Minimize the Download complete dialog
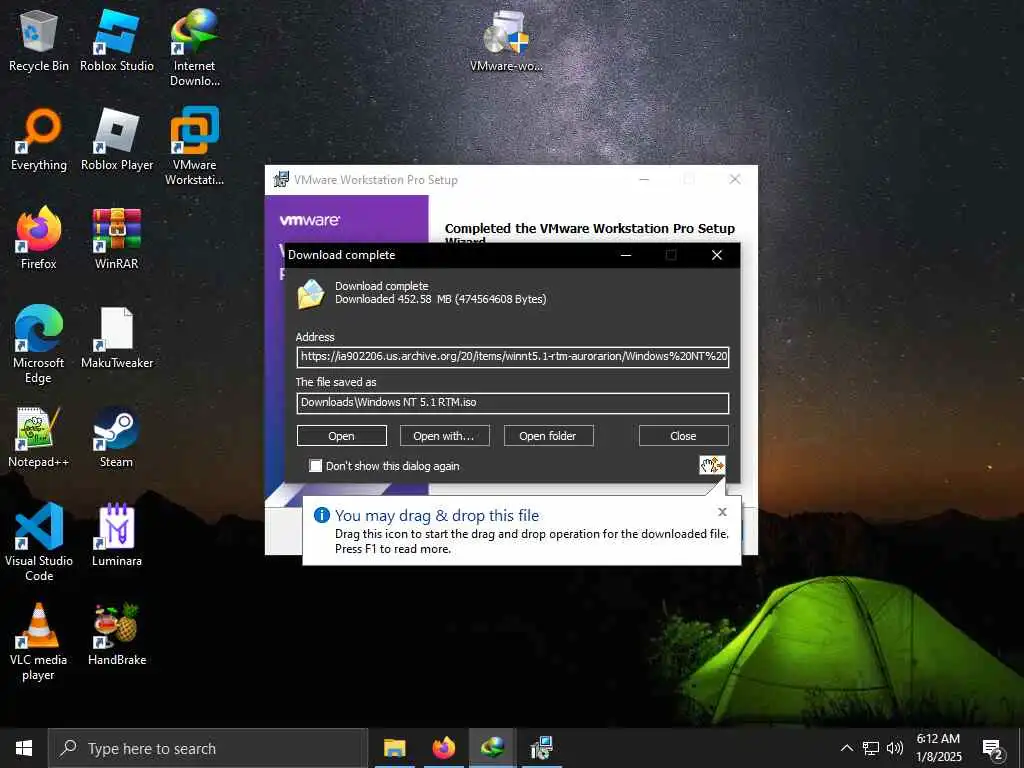 coord(626,255)
